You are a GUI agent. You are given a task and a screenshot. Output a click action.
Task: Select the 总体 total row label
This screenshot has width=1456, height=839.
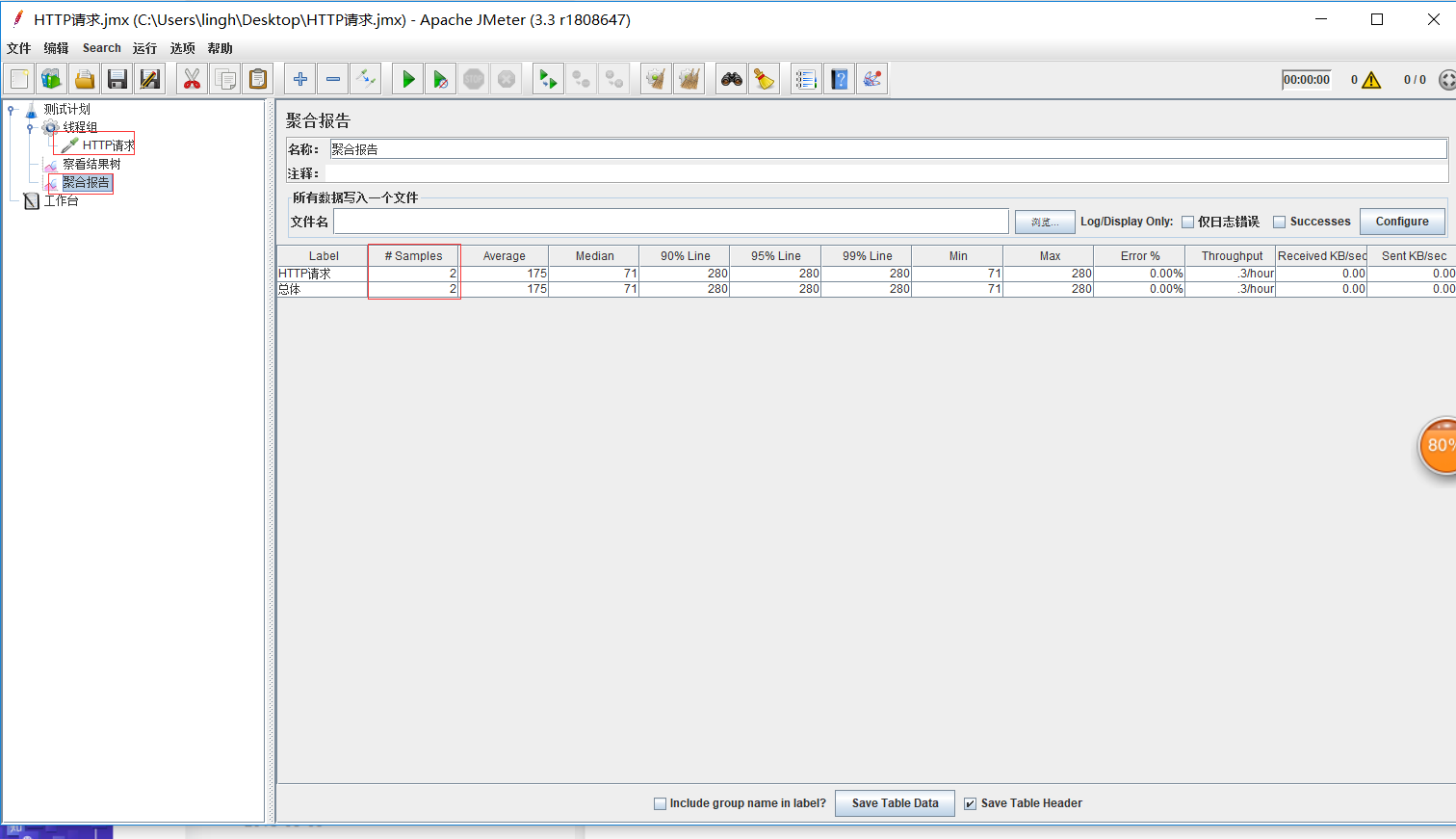click(290, 289)
